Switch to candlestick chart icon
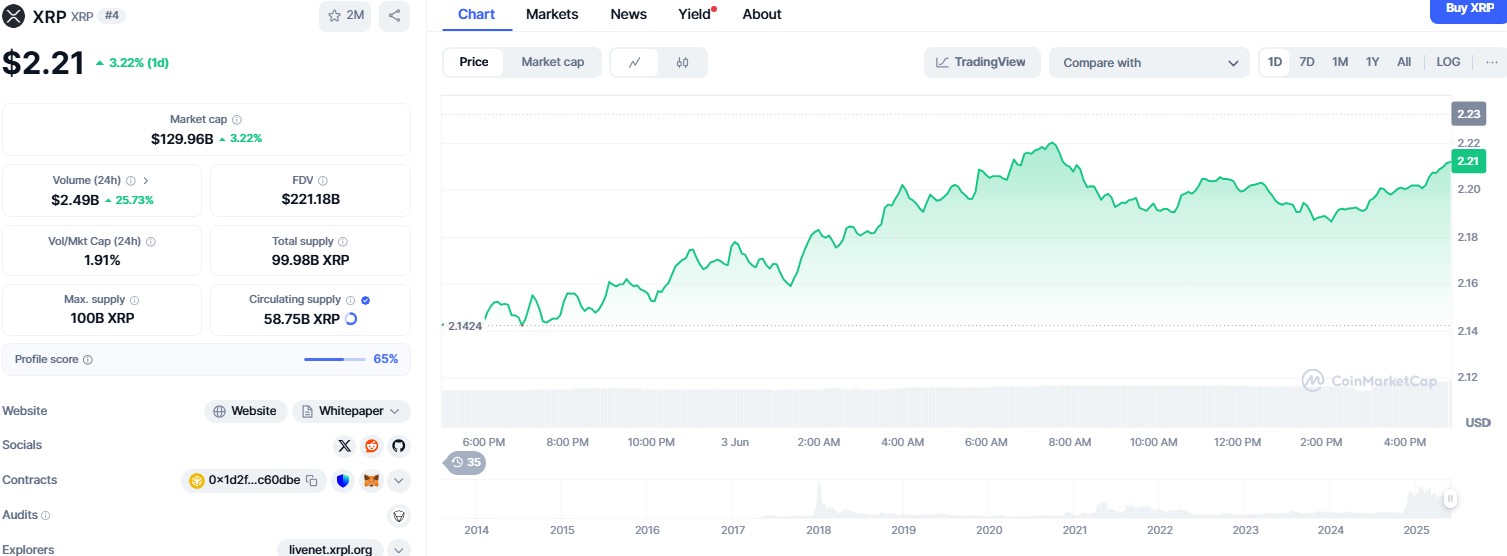 pos(682,62)
